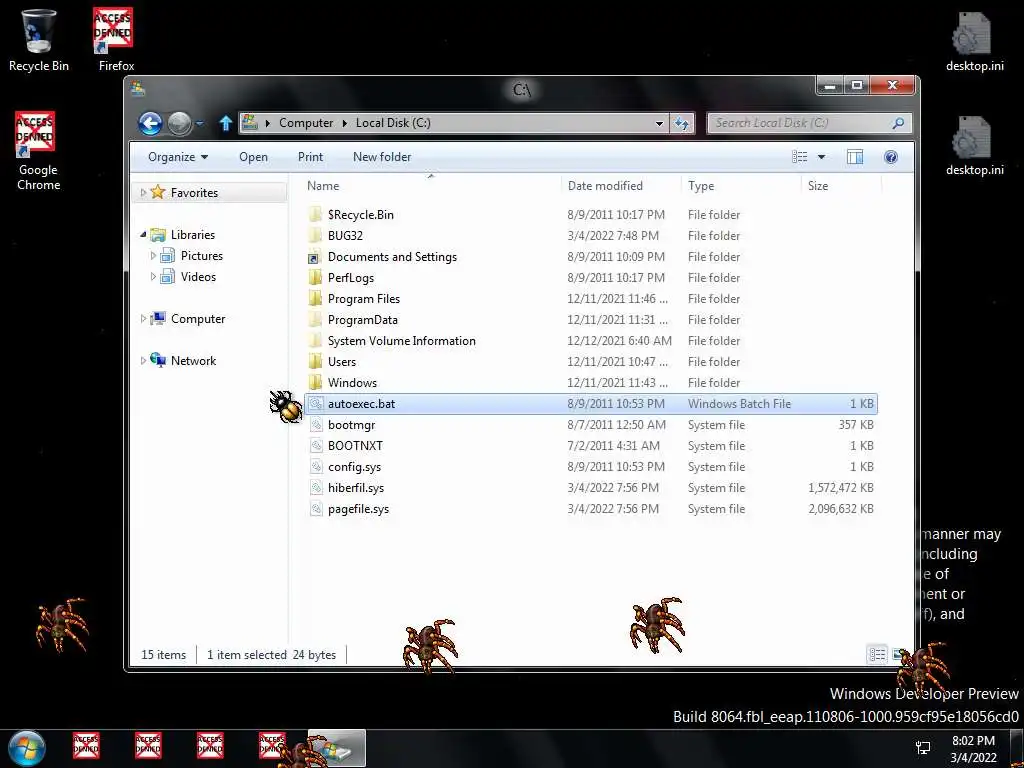Select the hiberfil.sys file
Image resolution: width=1024 pixels, height=768 pixels.
pyautogui.click(x=356, y=487)
